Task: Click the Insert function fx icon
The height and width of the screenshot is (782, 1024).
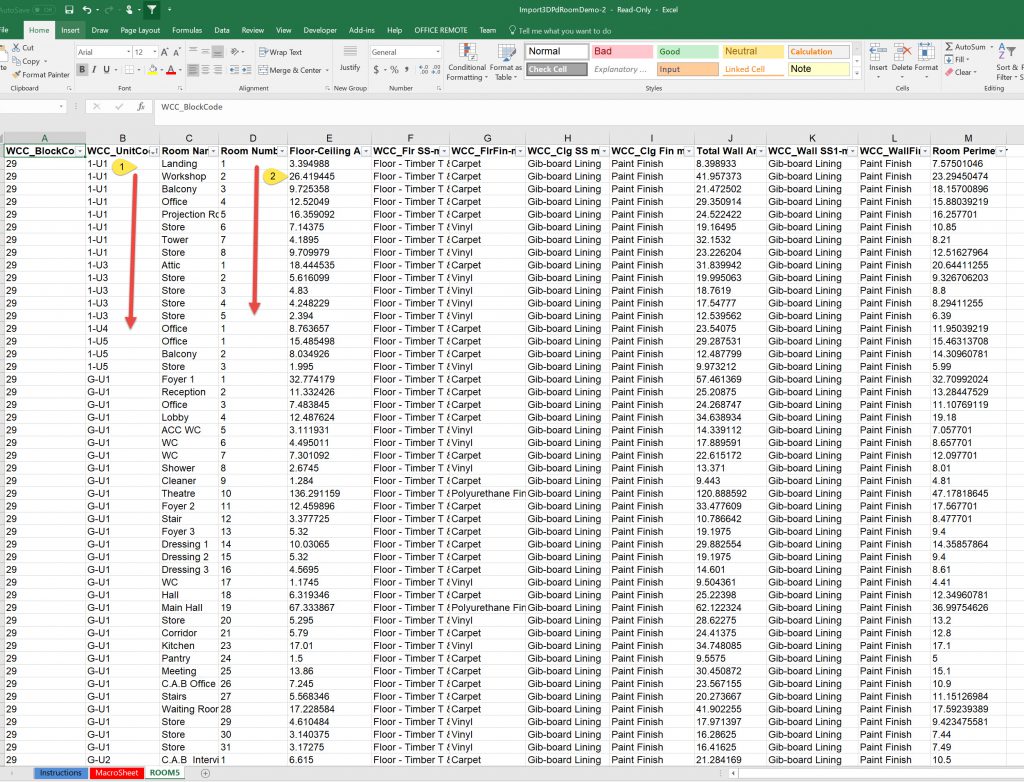Action: pyautogui.click(x=140, y=106)
